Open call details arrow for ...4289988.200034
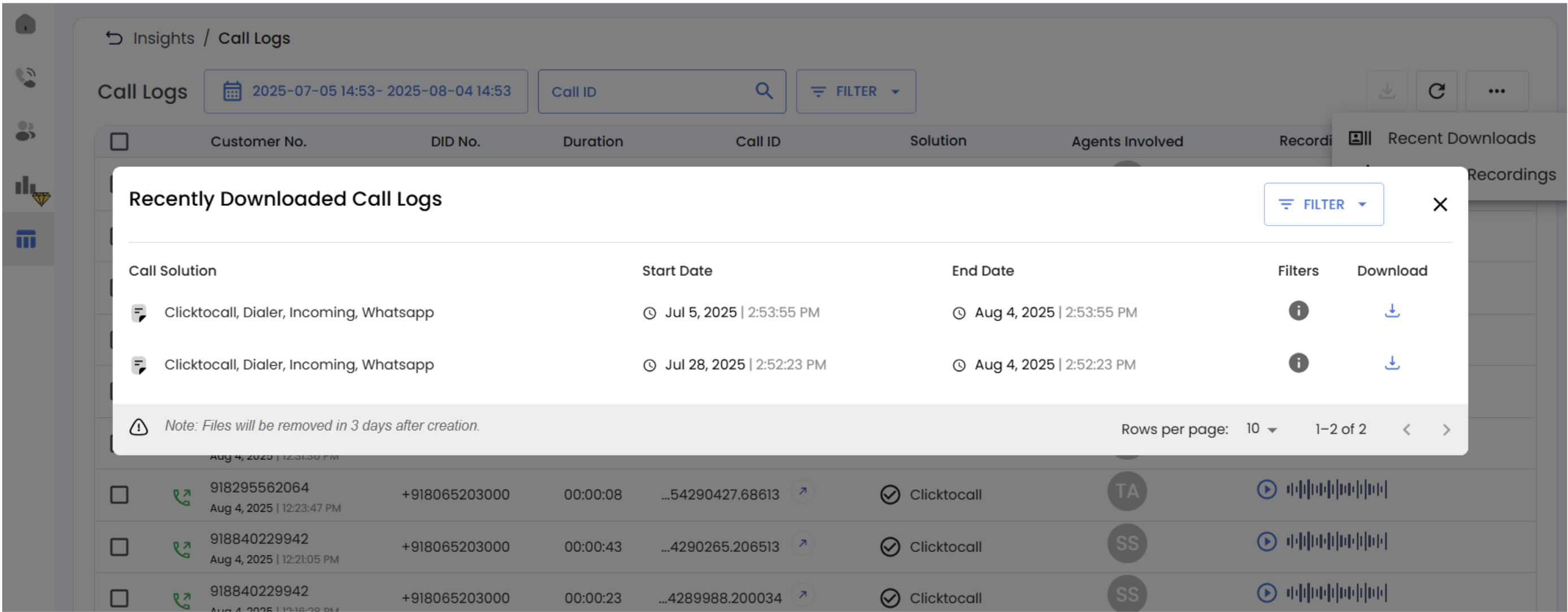Screen dimensions: 1568x612 803,594
